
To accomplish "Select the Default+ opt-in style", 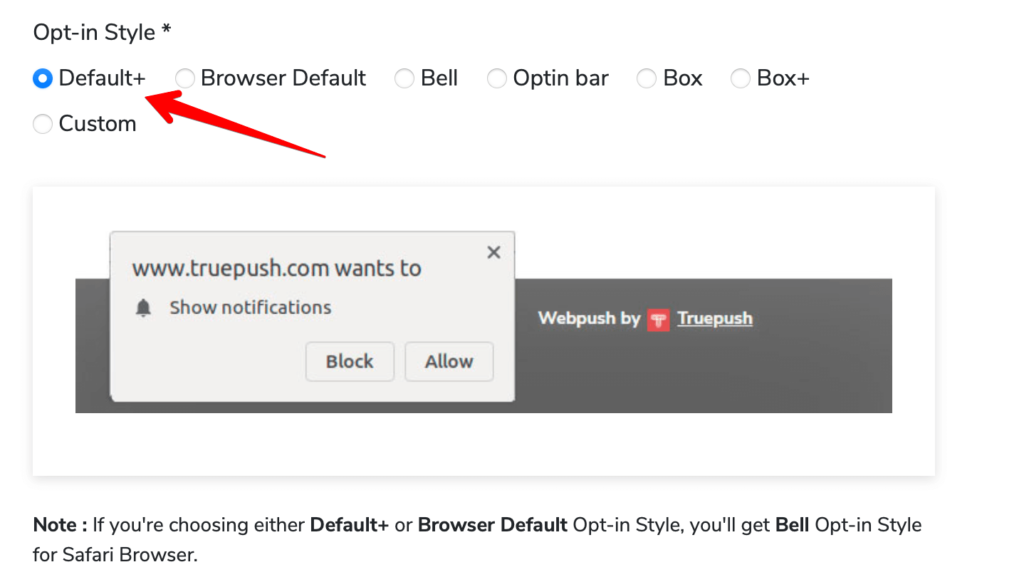I will point(42,77).
